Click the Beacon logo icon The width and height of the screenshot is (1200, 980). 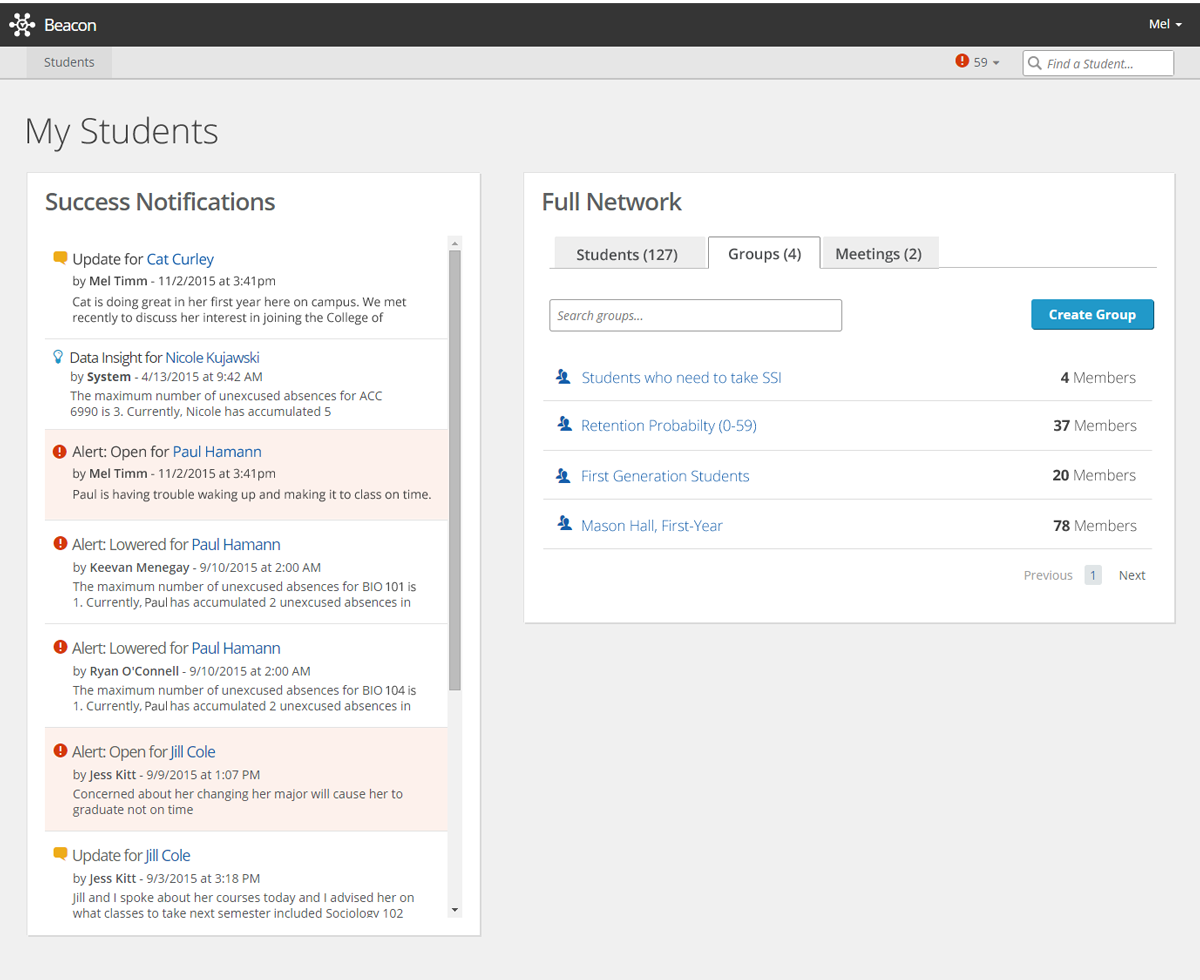22,24
